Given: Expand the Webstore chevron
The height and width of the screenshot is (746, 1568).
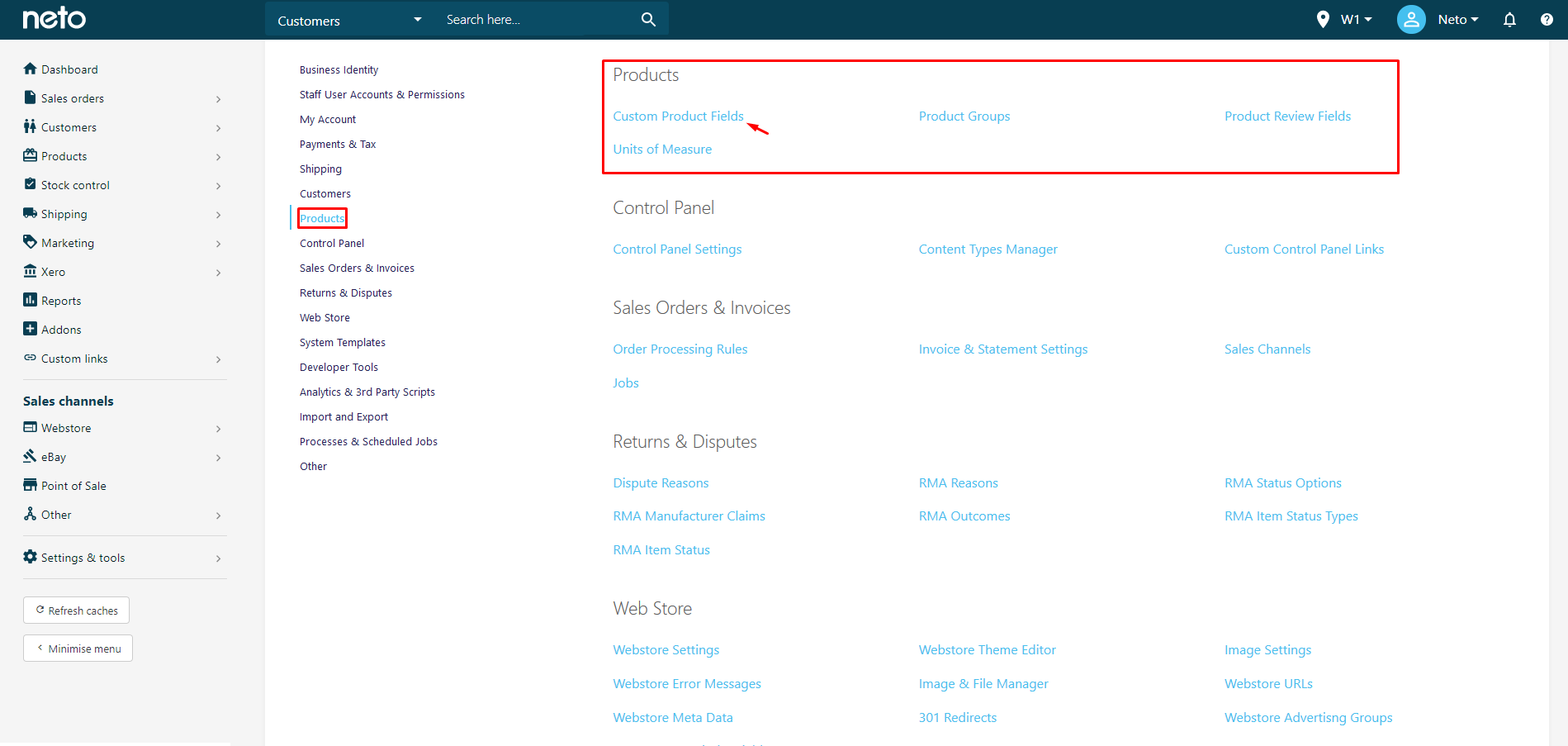Looking at the screenshot, I should tap(218, 429).
